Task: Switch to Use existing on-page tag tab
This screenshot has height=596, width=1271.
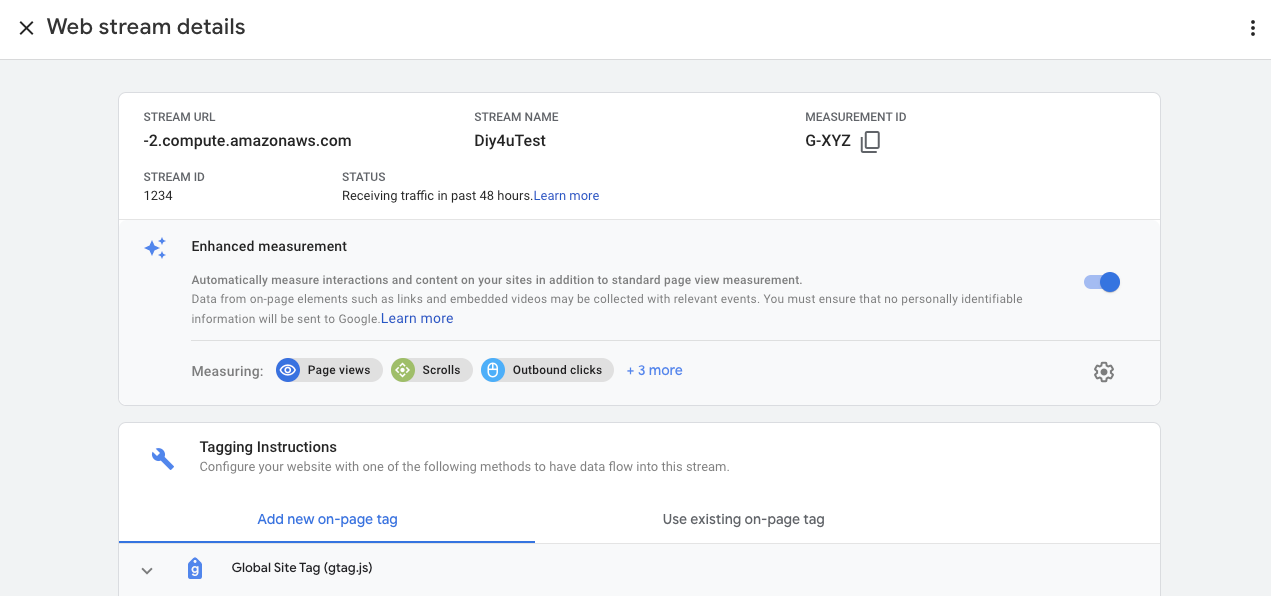Action: [x=743, y=519]
